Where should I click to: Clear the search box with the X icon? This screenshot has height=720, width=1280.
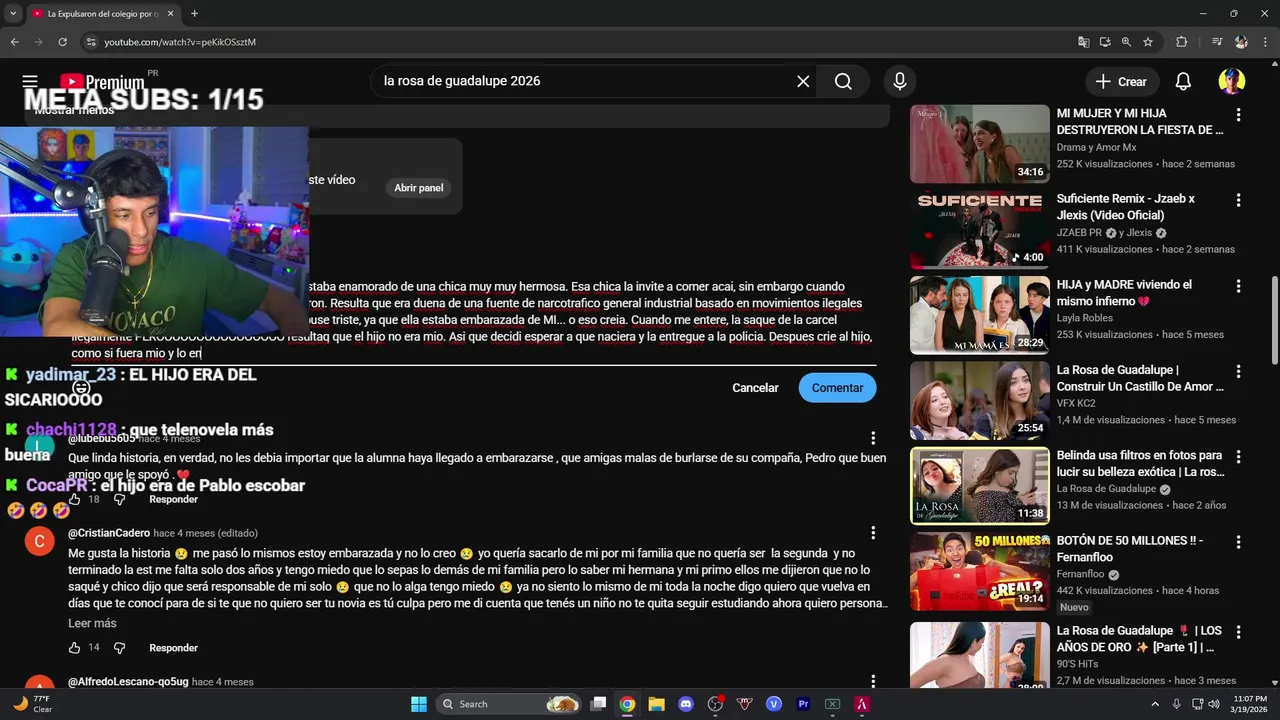point(803,81)
